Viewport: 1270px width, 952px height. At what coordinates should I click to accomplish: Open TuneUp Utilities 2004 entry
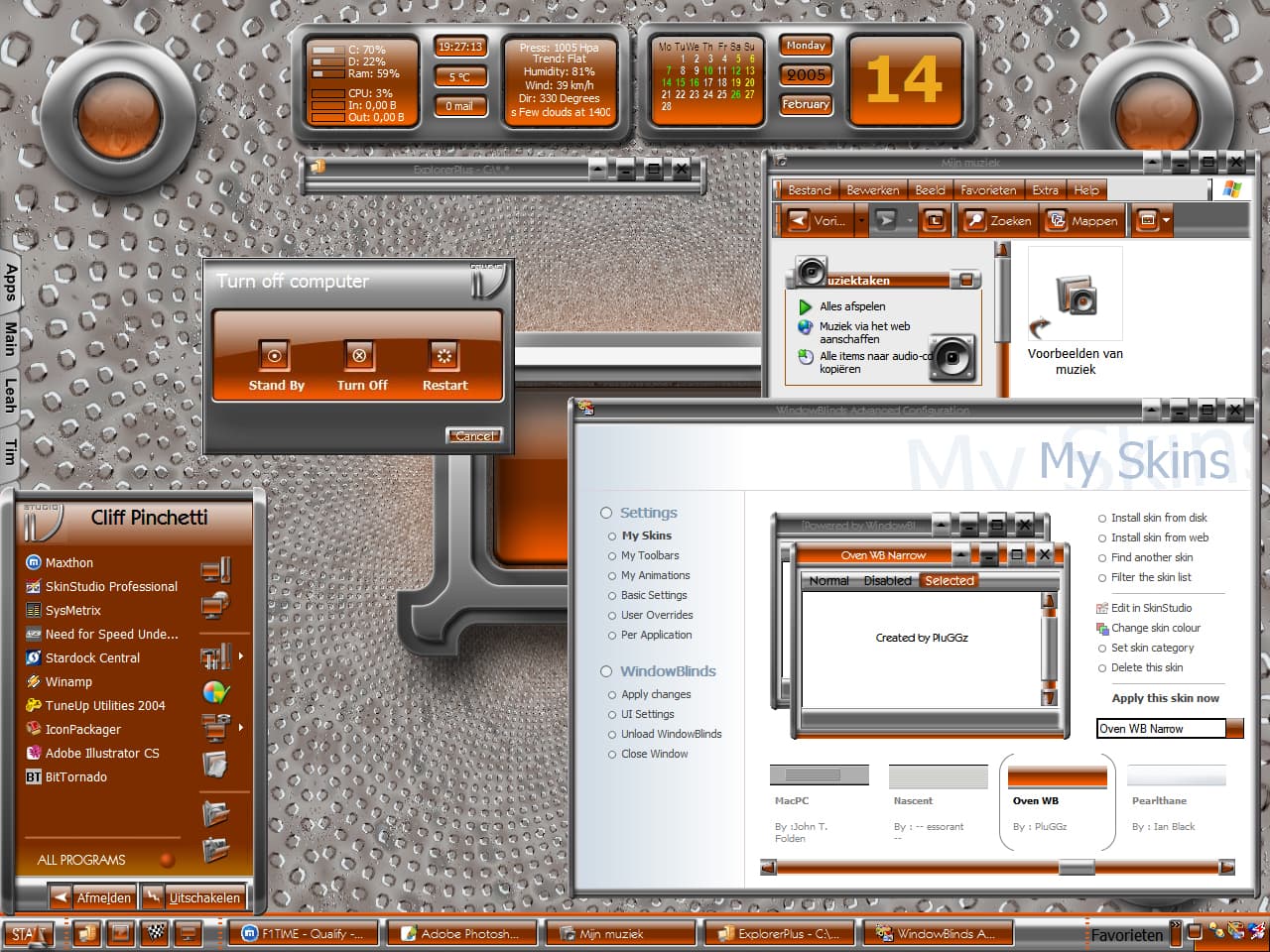point(95,705)
